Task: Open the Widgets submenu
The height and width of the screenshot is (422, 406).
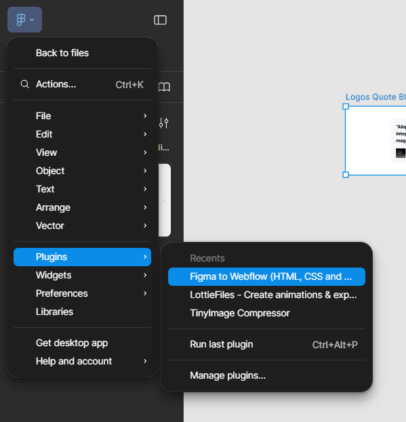Action: (x=82, y=275)
